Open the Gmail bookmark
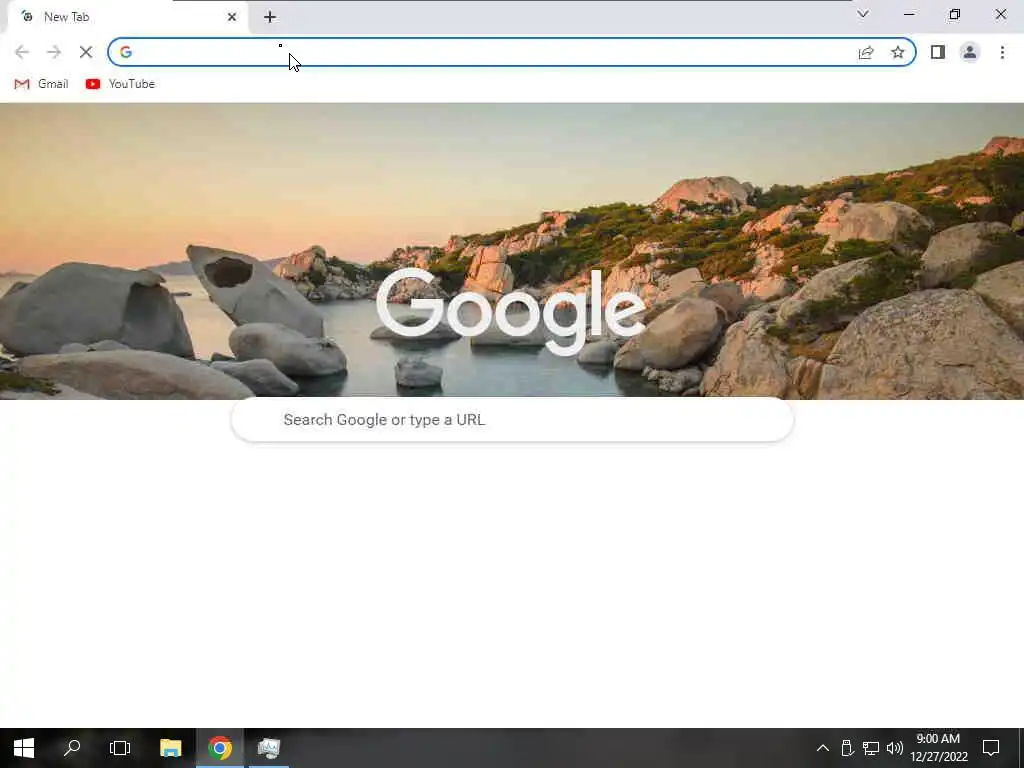 click(x=41, y=84)
